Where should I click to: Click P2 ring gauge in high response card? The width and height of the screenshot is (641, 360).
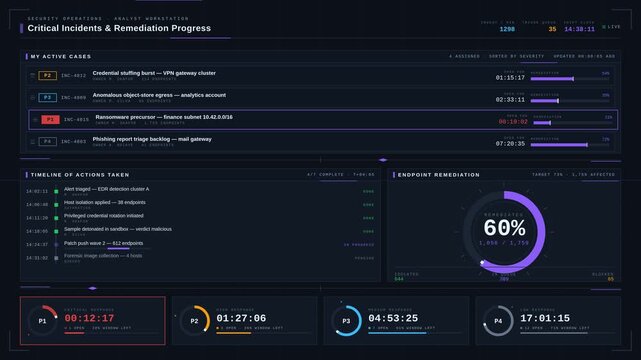pyautogui.click(x=194, y=321)
